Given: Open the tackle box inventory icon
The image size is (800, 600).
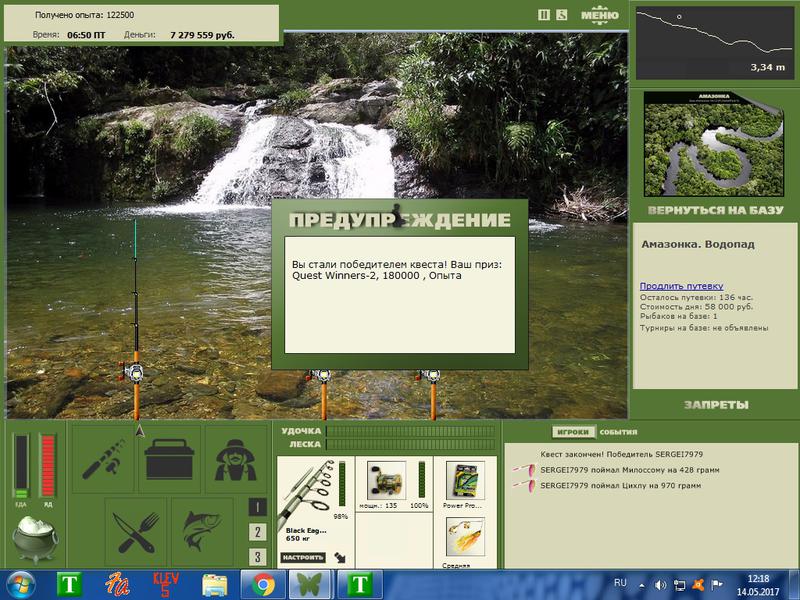Looking at the screenshot, I should 169,459.
